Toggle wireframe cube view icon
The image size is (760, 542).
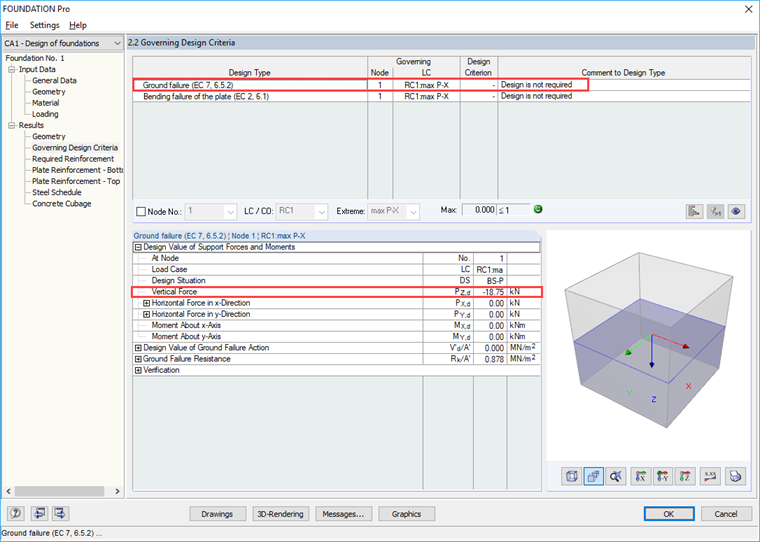coord(571,477)
